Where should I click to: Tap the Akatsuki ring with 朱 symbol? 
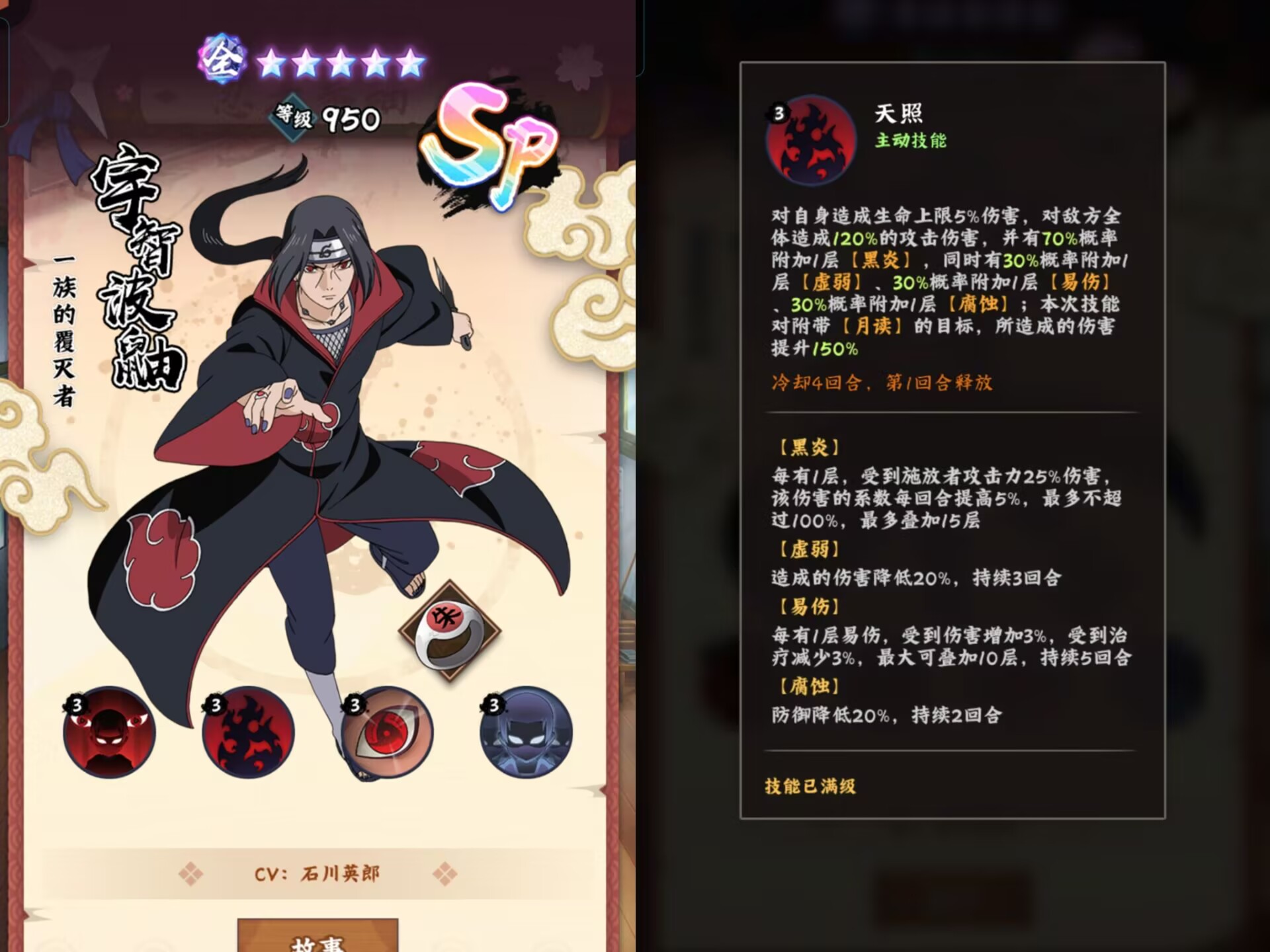pyautogui.click(x=450, y=631)
